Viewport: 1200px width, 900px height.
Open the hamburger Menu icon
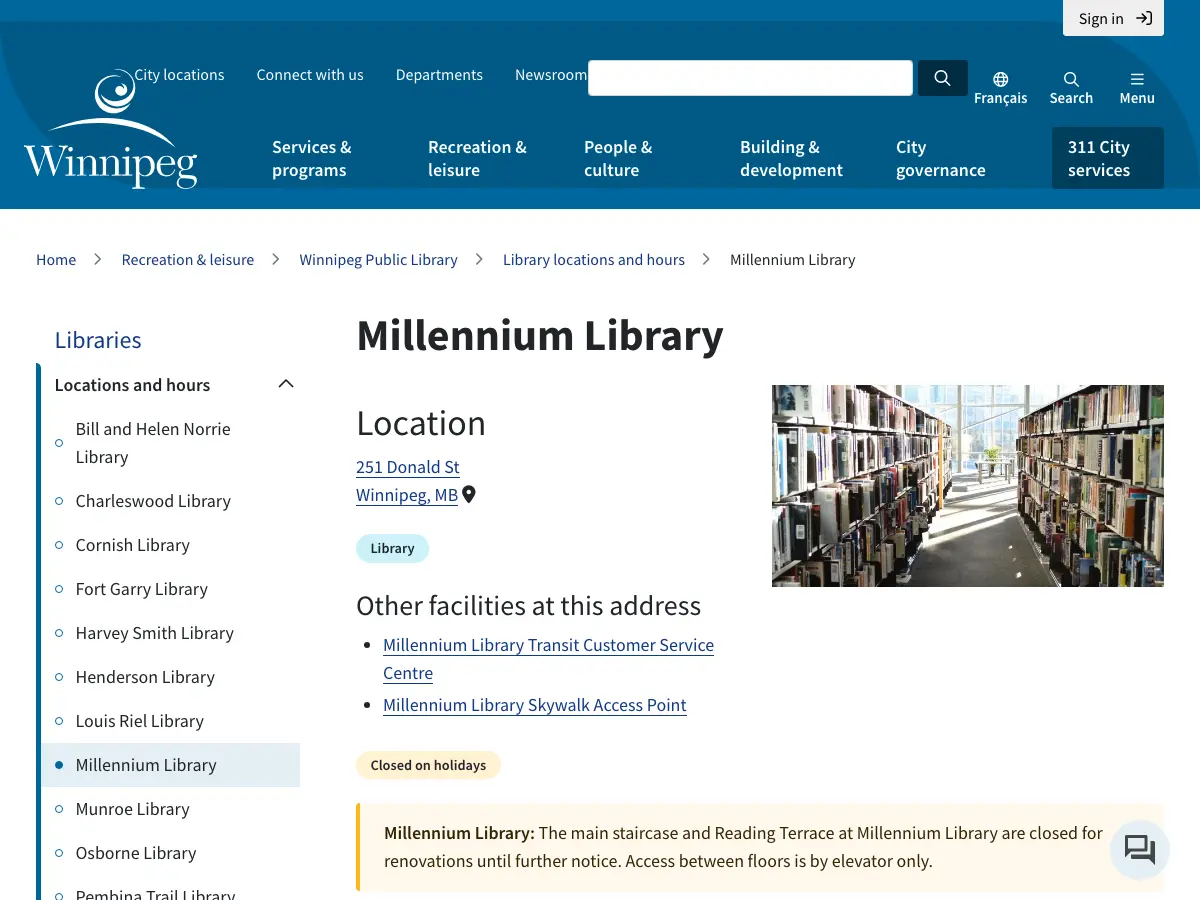point(1137,88)
